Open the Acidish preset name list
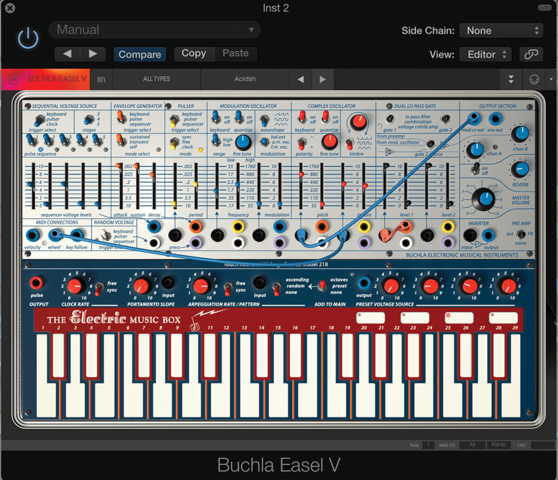Viewport: 558px width, 480px height. 245,79
